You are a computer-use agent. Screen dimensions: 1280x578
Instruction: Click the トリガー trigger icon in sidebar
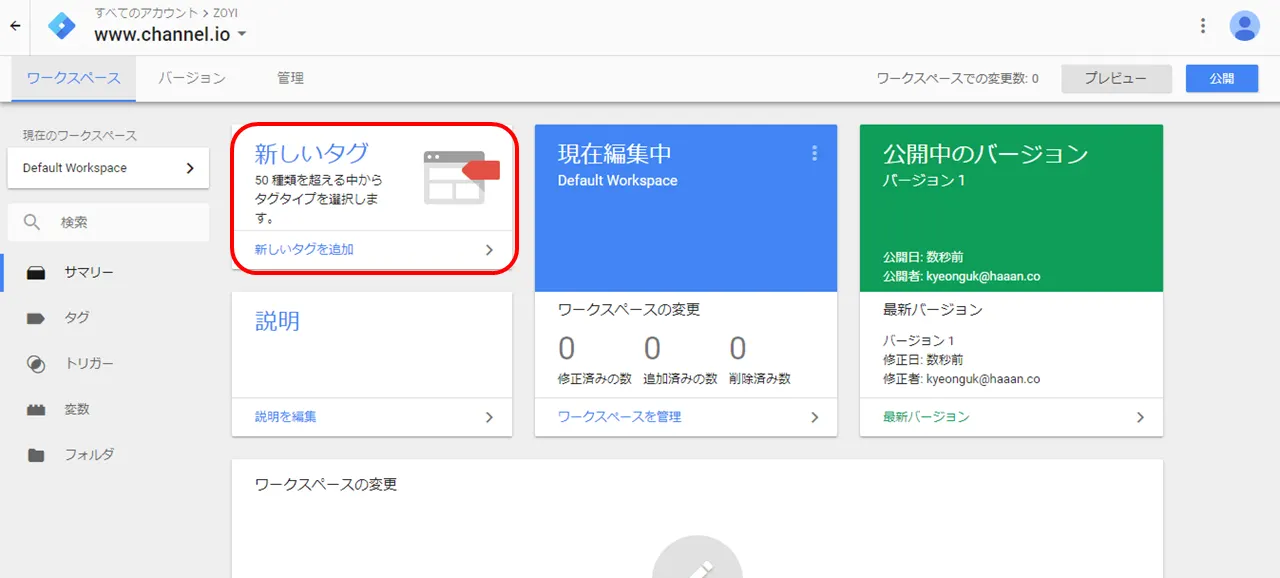click(36, 364)
